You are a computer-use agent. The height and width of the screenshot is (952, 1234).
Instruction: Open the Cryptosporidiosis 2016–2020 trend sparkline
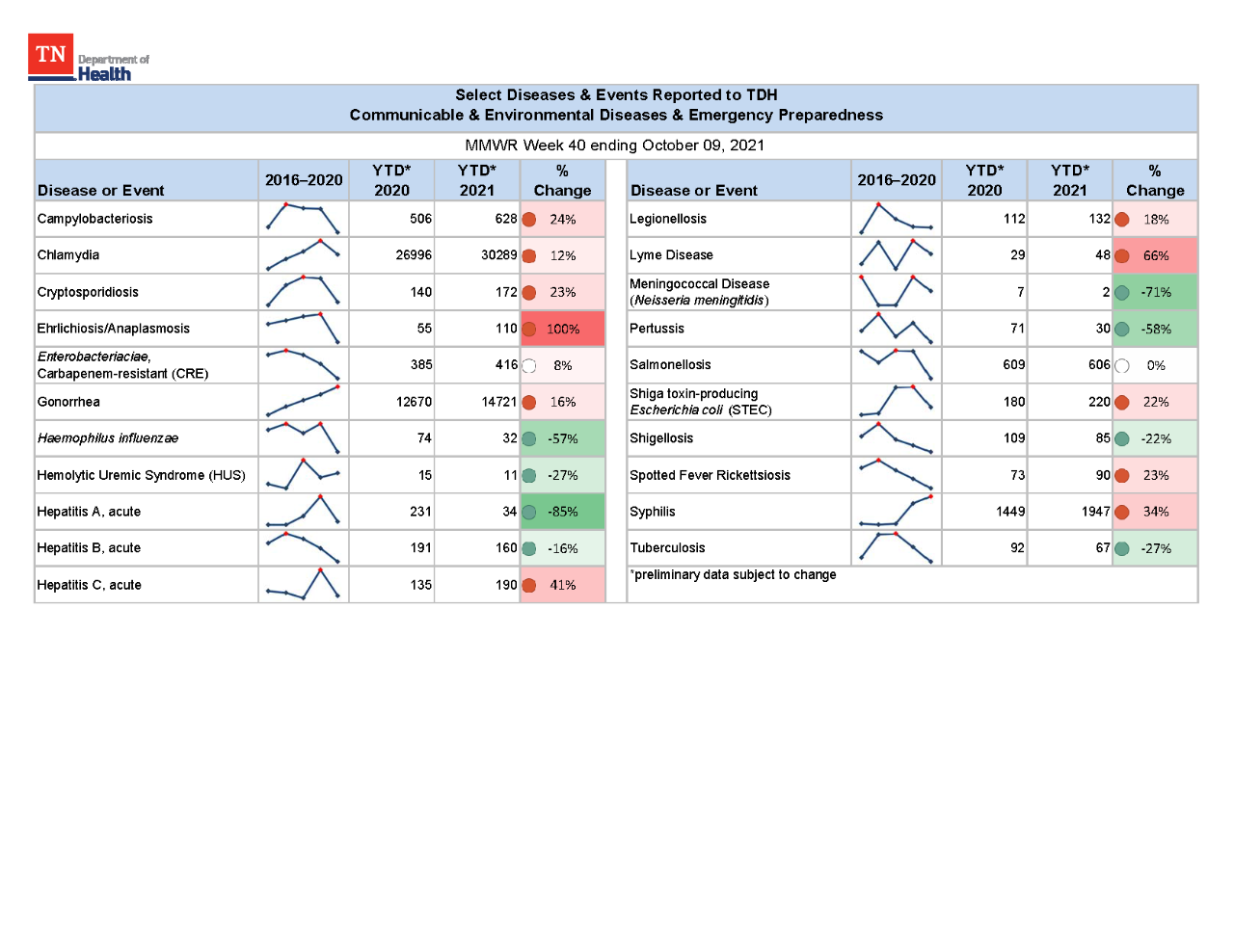[x=303, y=291]
